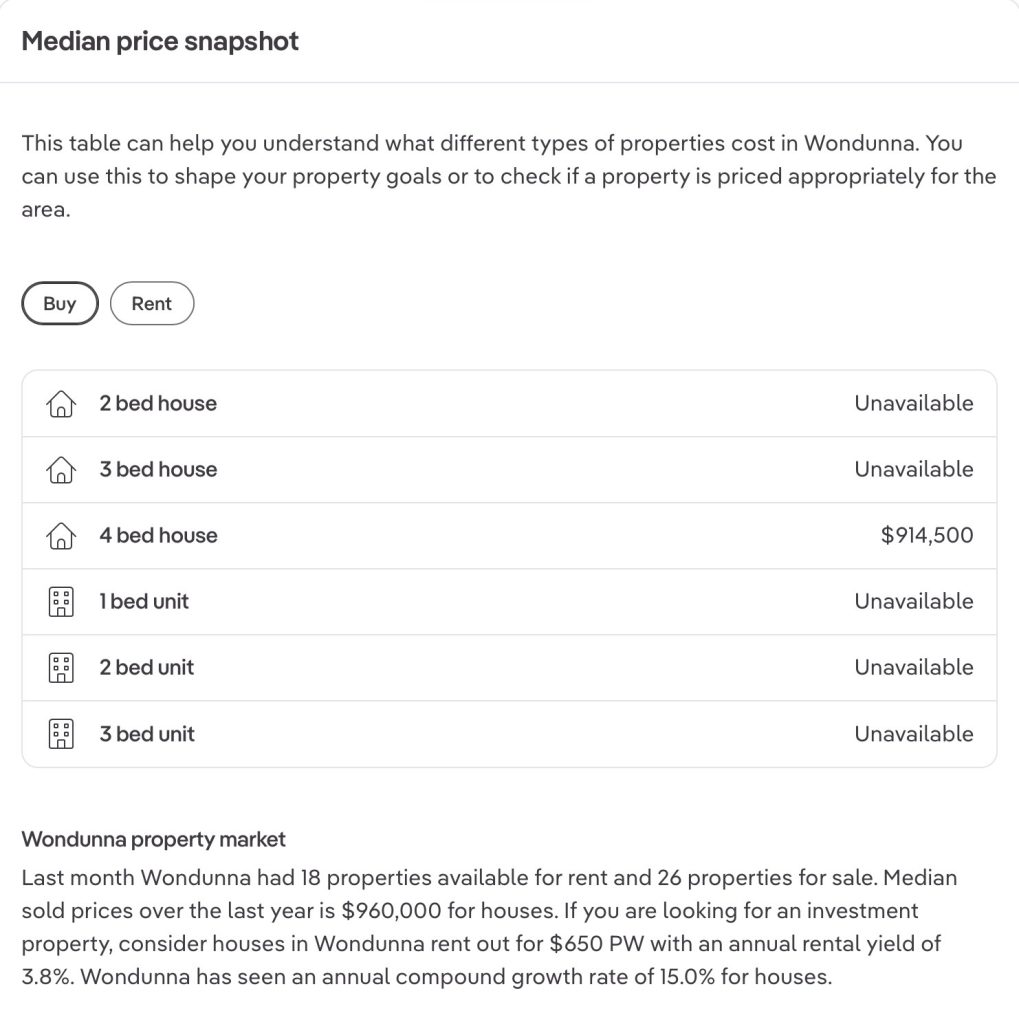Click the 1 bed unit building icon
The image size is (1019, 1024).
61,602
